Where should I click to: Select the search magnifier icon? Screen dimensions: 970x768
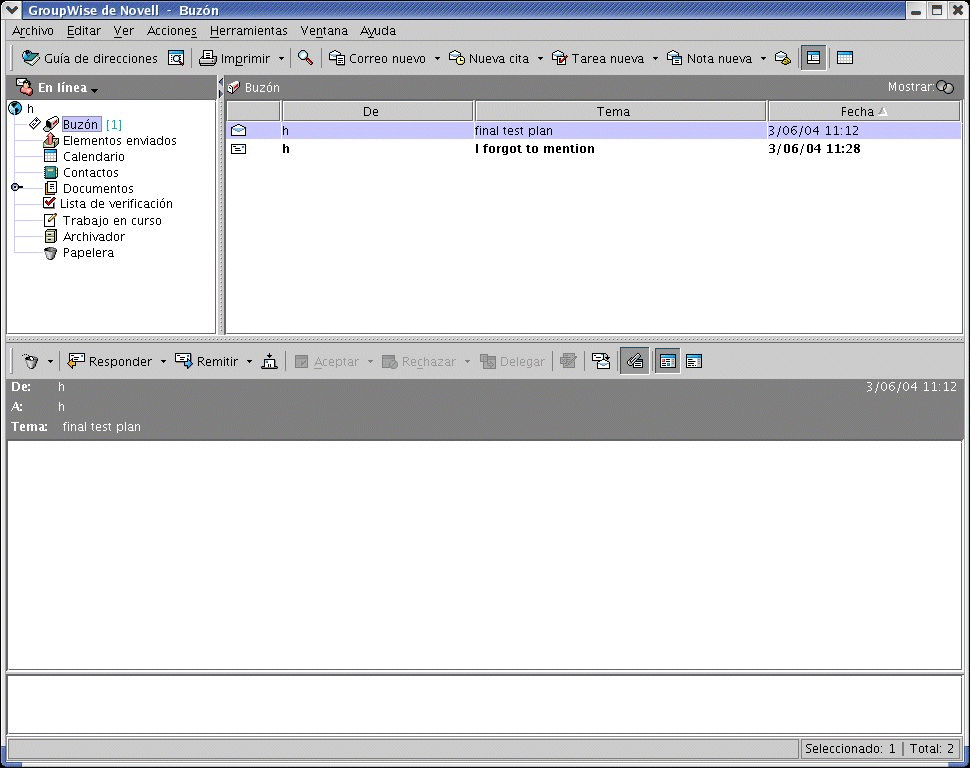coord(306,58)
